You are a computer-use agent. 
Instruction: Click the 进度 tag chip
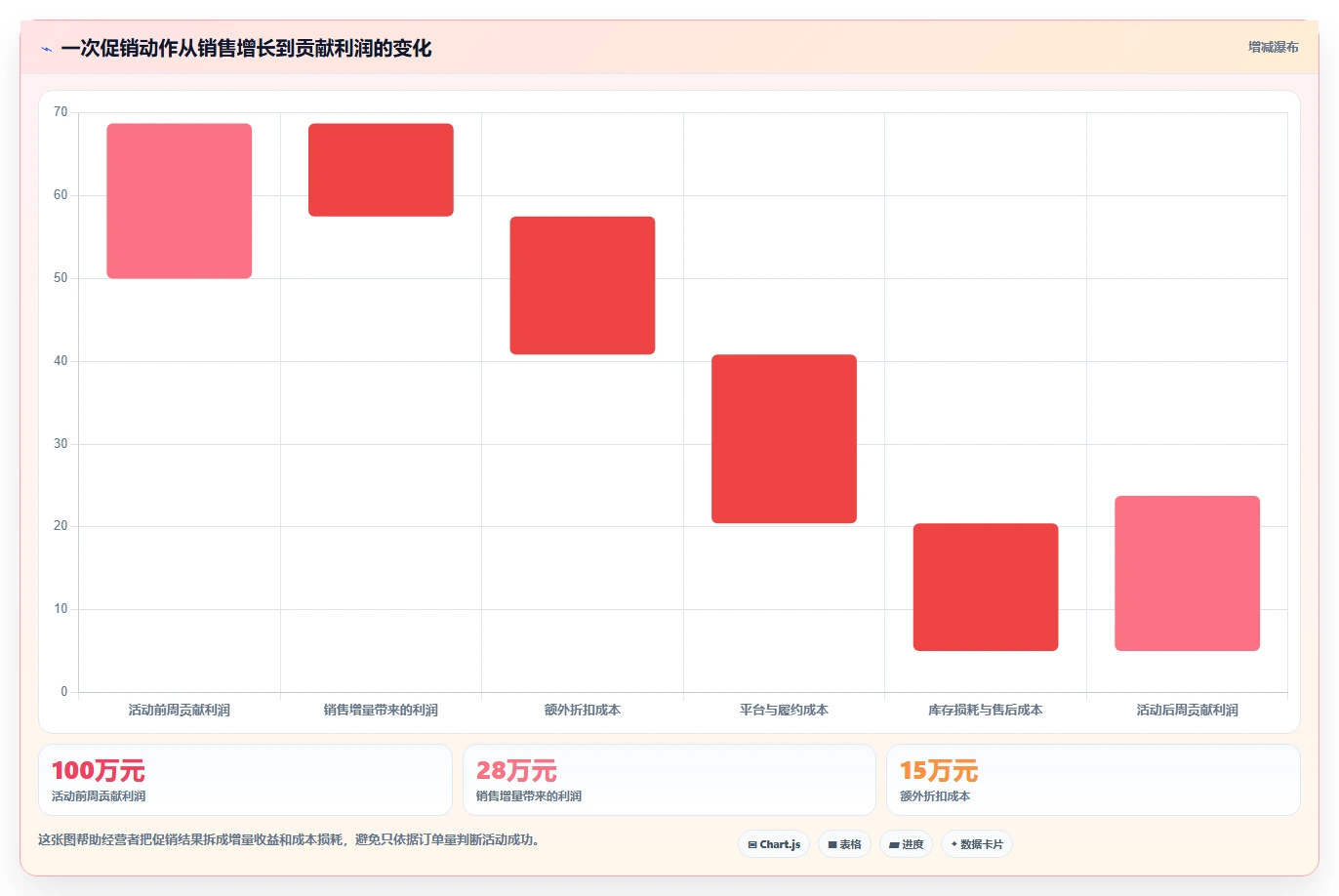(x=906, y=844)
